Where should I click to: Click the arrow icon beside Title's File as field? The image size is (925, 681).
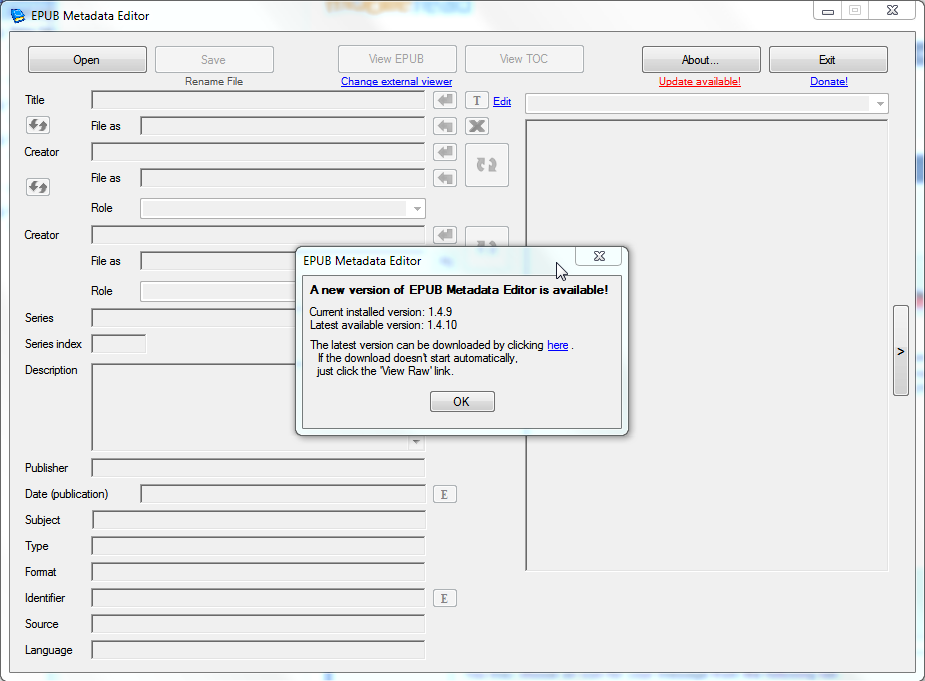(445, 126)
